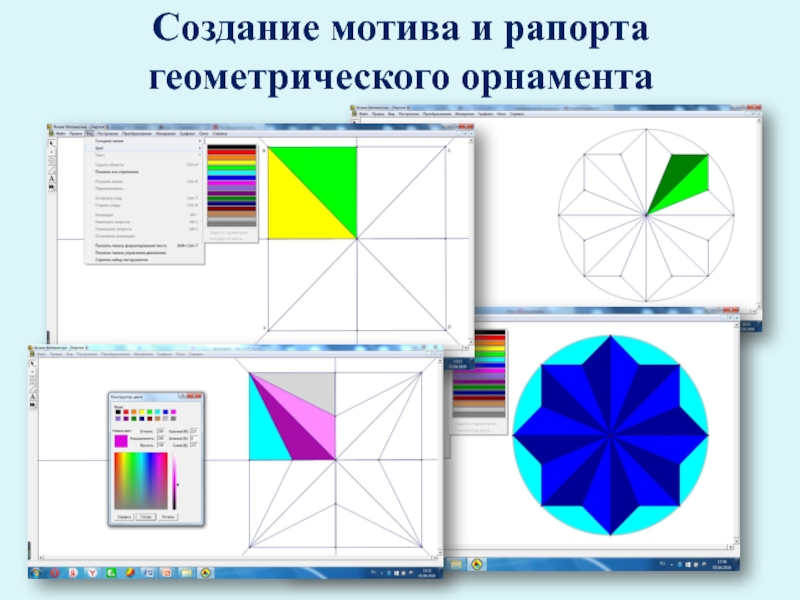Image resolution: width=800 pixels, height=600 pixels.
Task: Open the Преобразования menu in the top-left window
Action: (x=137, y=134)
